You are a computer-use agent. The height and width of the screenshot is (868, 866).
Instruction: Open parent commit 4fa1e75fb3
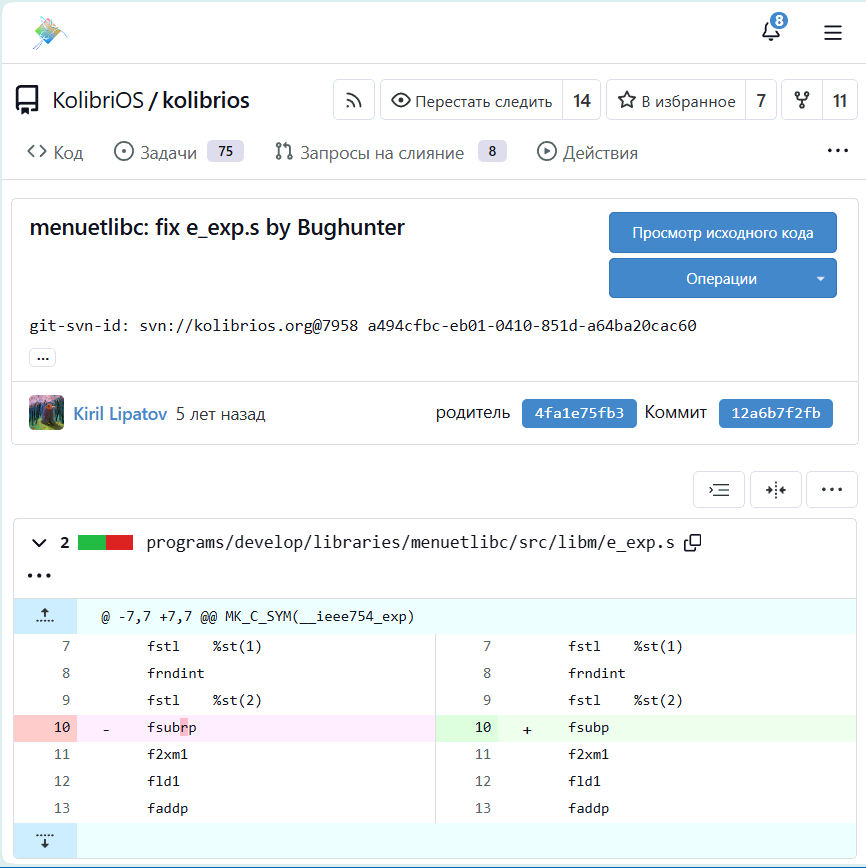(x=579, y=413)
